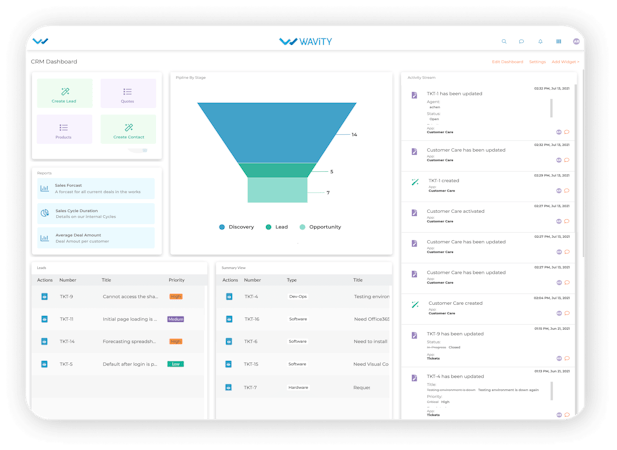Image resolution: width=617 pixels, height=450 pixels.
Task: Open action icon for TKT-9 lead
Action: [x=44, y=297]
